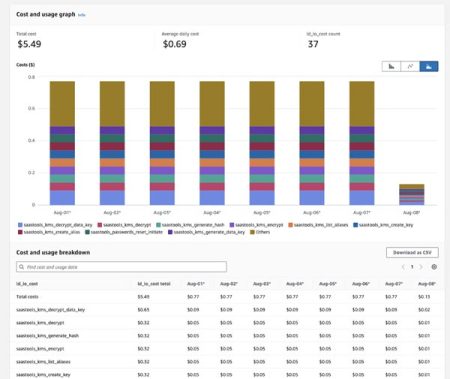
Task: Click saastools_passwords_reset_initiate legend entry
Action: click(124, 232)
